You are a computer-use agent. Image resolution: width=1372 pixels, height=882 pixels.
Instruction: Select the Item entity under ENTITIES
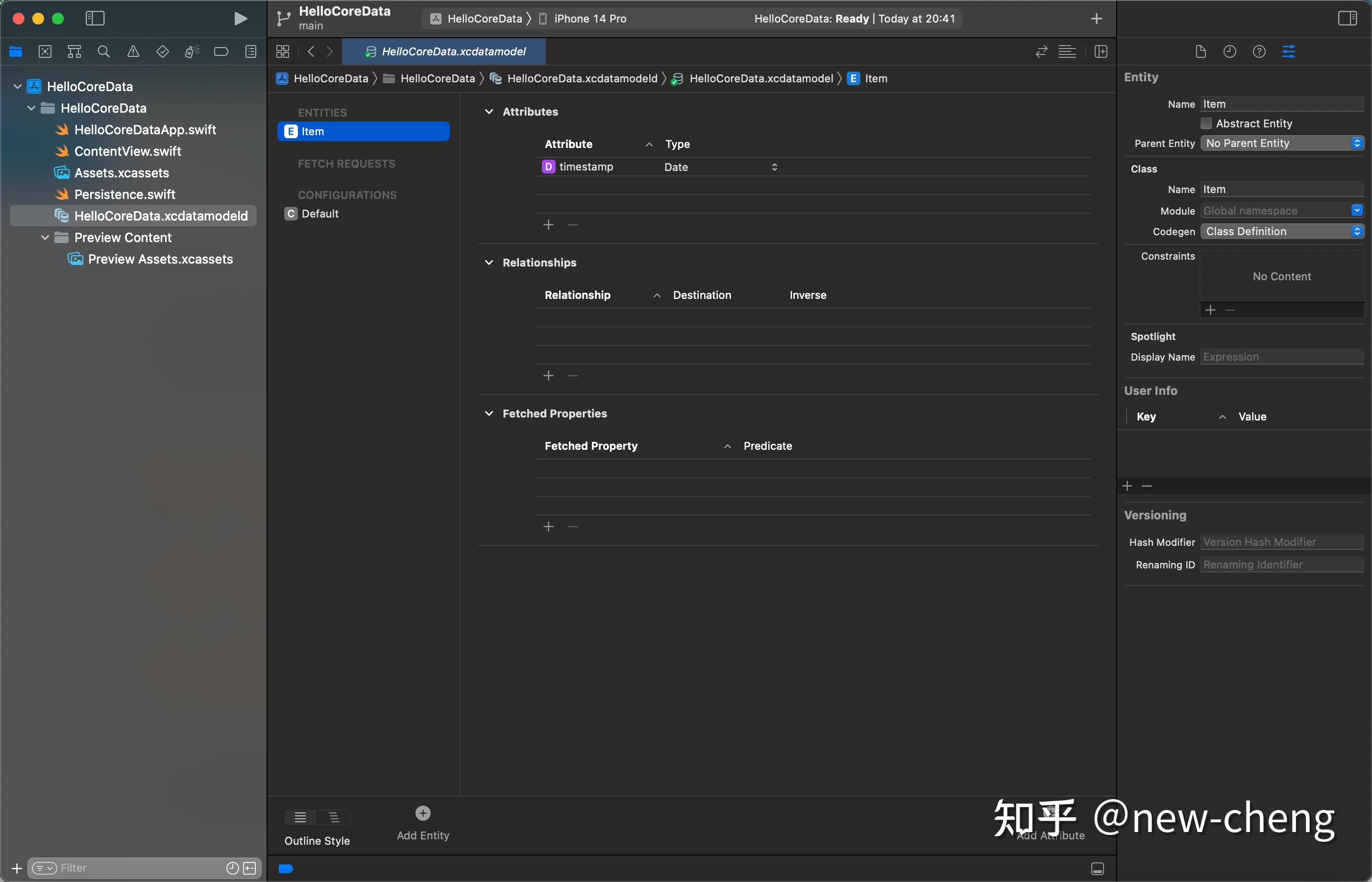click(x=364, y=131)
